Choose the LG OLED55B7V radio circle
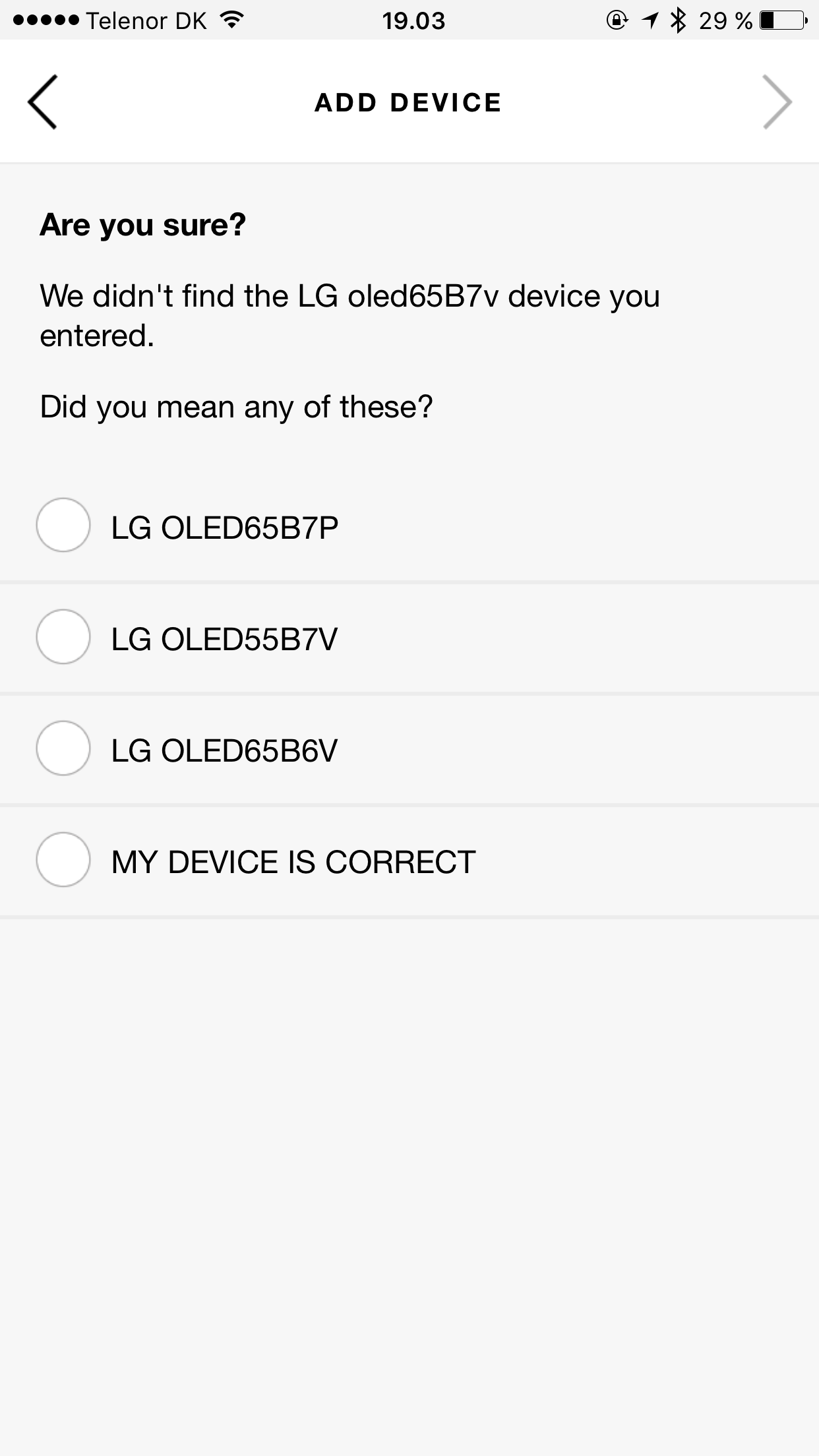This screenshot has width=819, height=1456. tap(63, 636)
